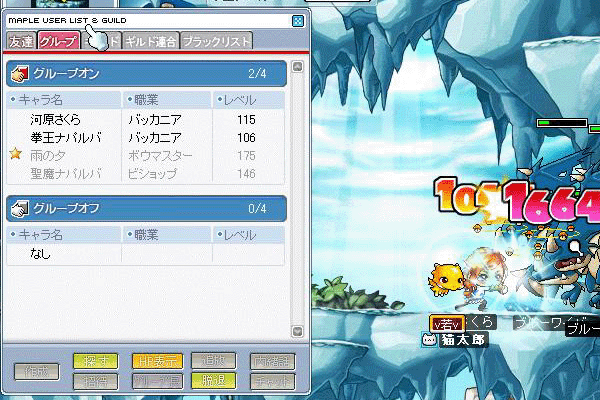The height and width of the screenshot is (400, 600).
Task: Close the Maple User List window
Action: tap(297, 20)
